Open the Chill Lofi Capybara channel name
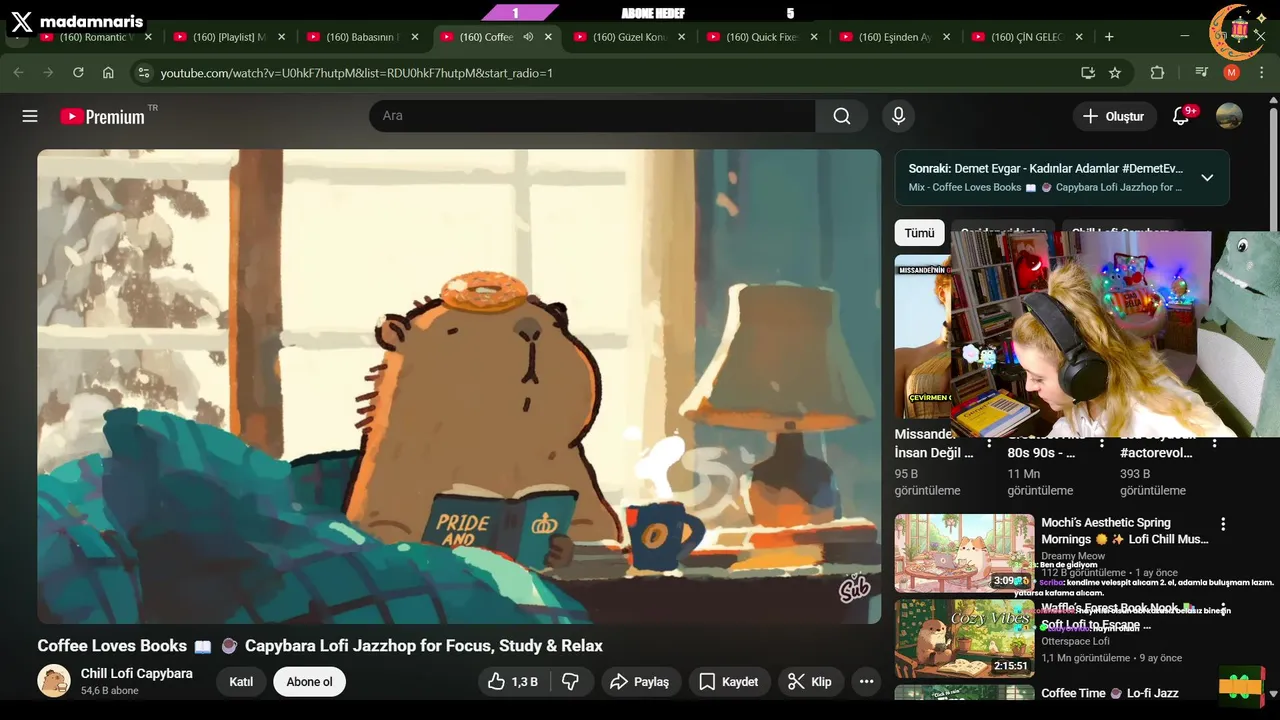The image size is (1280, 720). pos(137,673)
